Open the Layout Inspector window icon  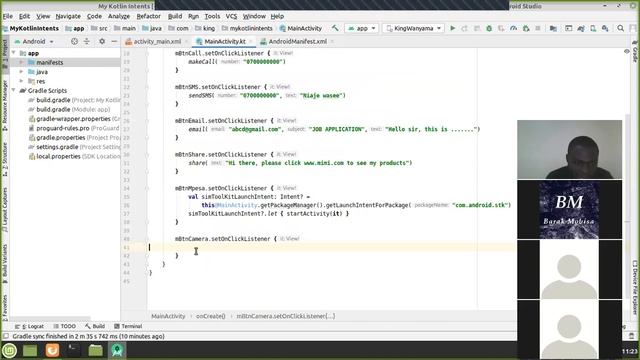pos(569,28)
